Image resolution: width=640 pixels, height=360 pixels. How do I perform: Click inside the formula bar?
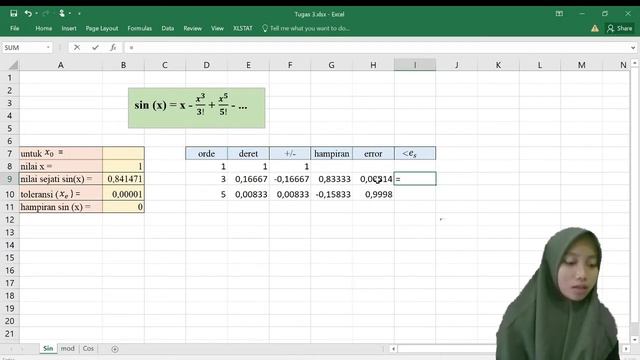pyautogui.click(x=376, y=47)
